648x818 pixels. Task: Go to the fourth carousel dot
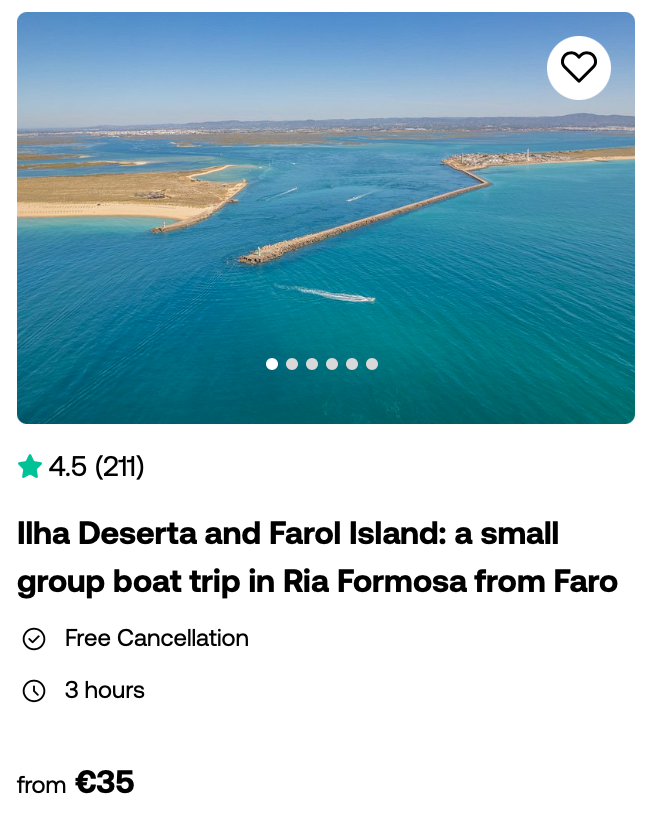[x=332, y=364]
